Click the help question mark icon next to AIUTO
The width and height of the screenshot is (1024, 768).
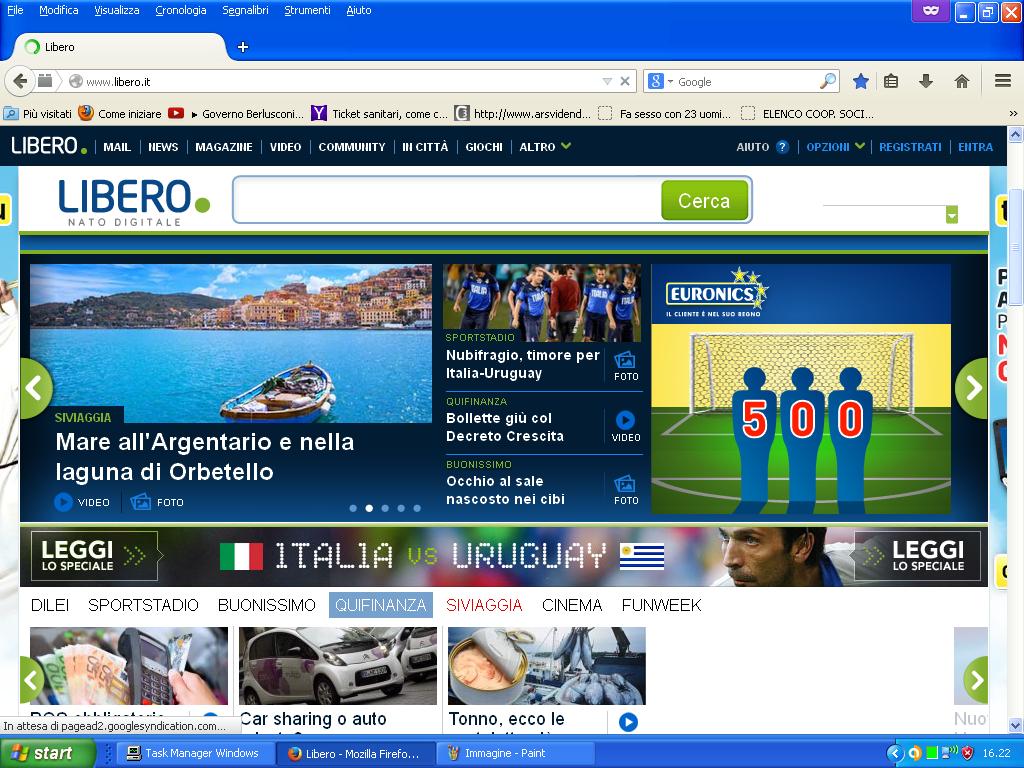pos(782,147)
